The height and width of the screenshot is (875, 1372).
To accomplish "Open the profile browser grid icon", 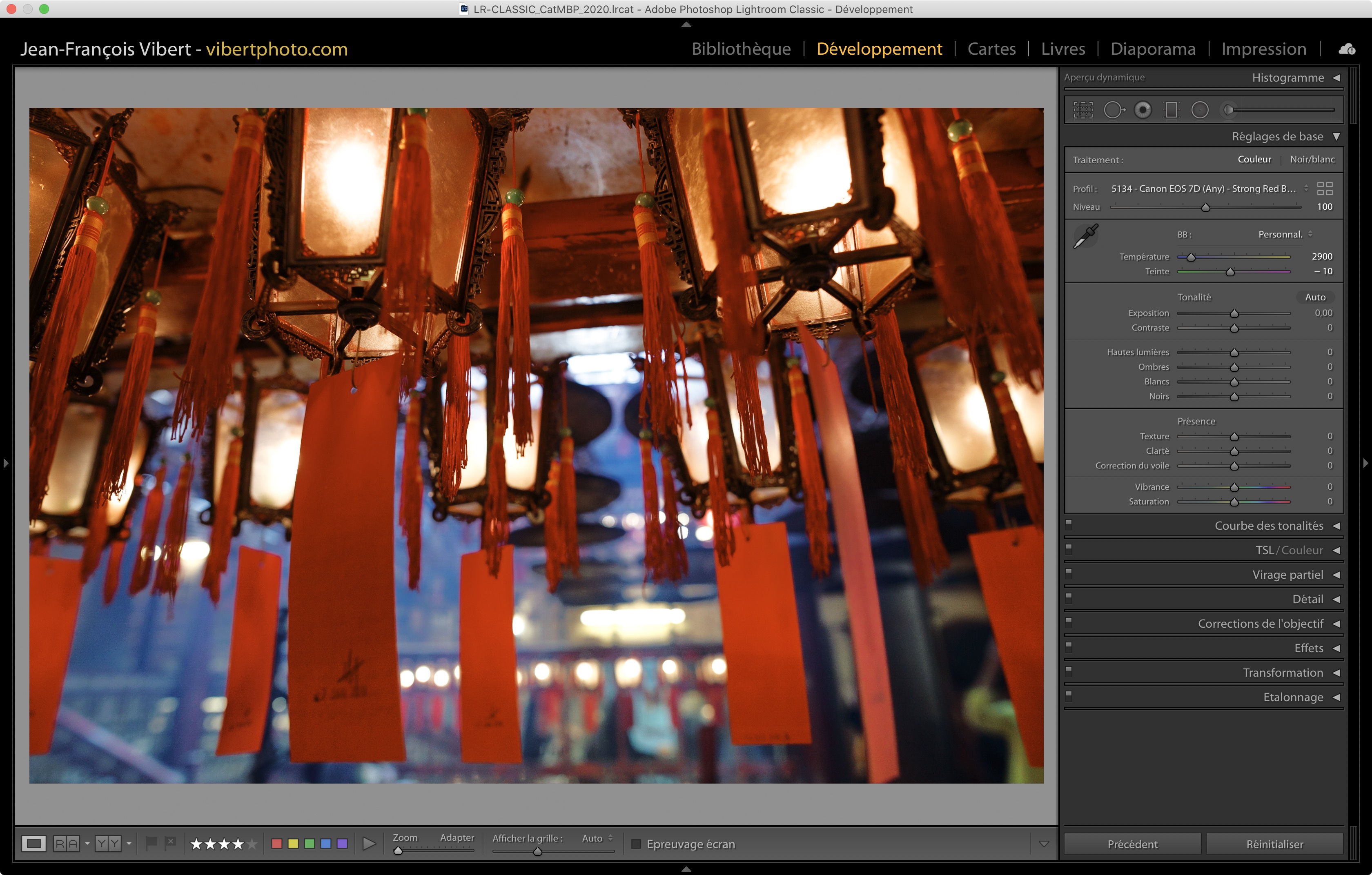I will click(x=1325, y=189).
